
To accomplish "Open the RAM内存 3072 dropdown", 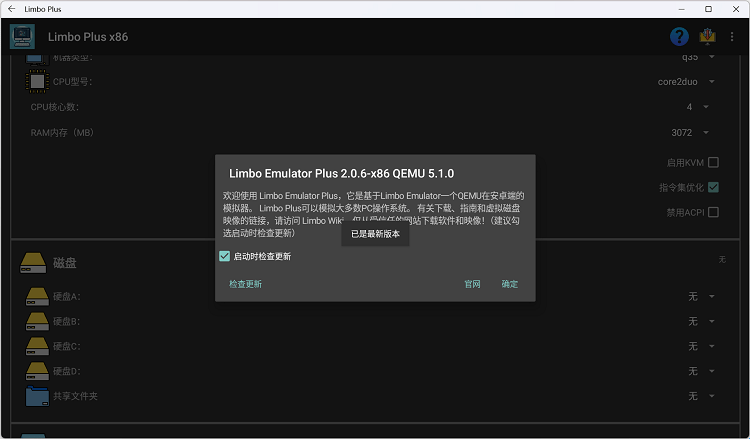I will [706, 132].
